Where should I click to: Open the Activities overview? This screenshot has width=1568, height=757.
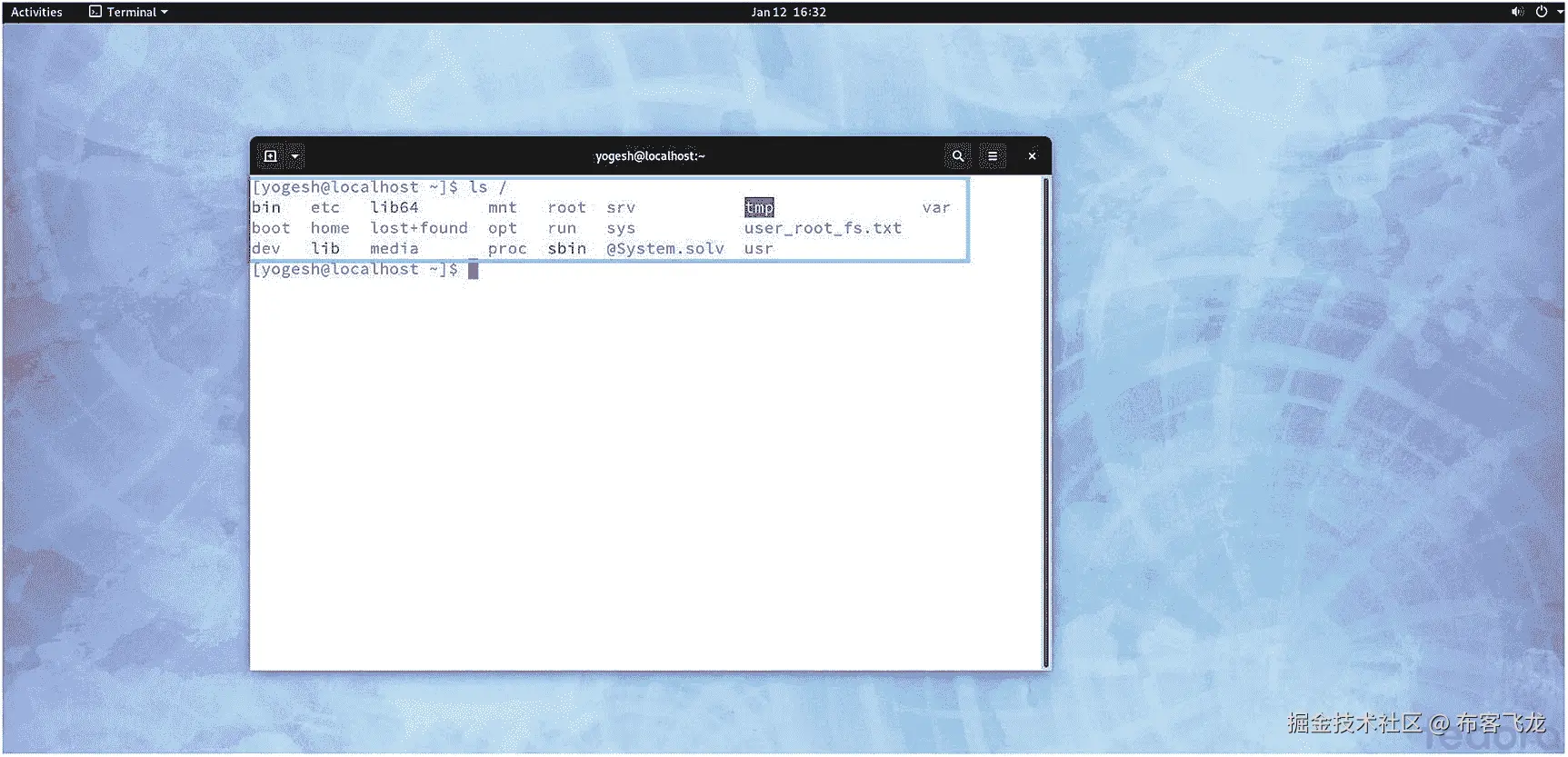click(x=36, y=12)
